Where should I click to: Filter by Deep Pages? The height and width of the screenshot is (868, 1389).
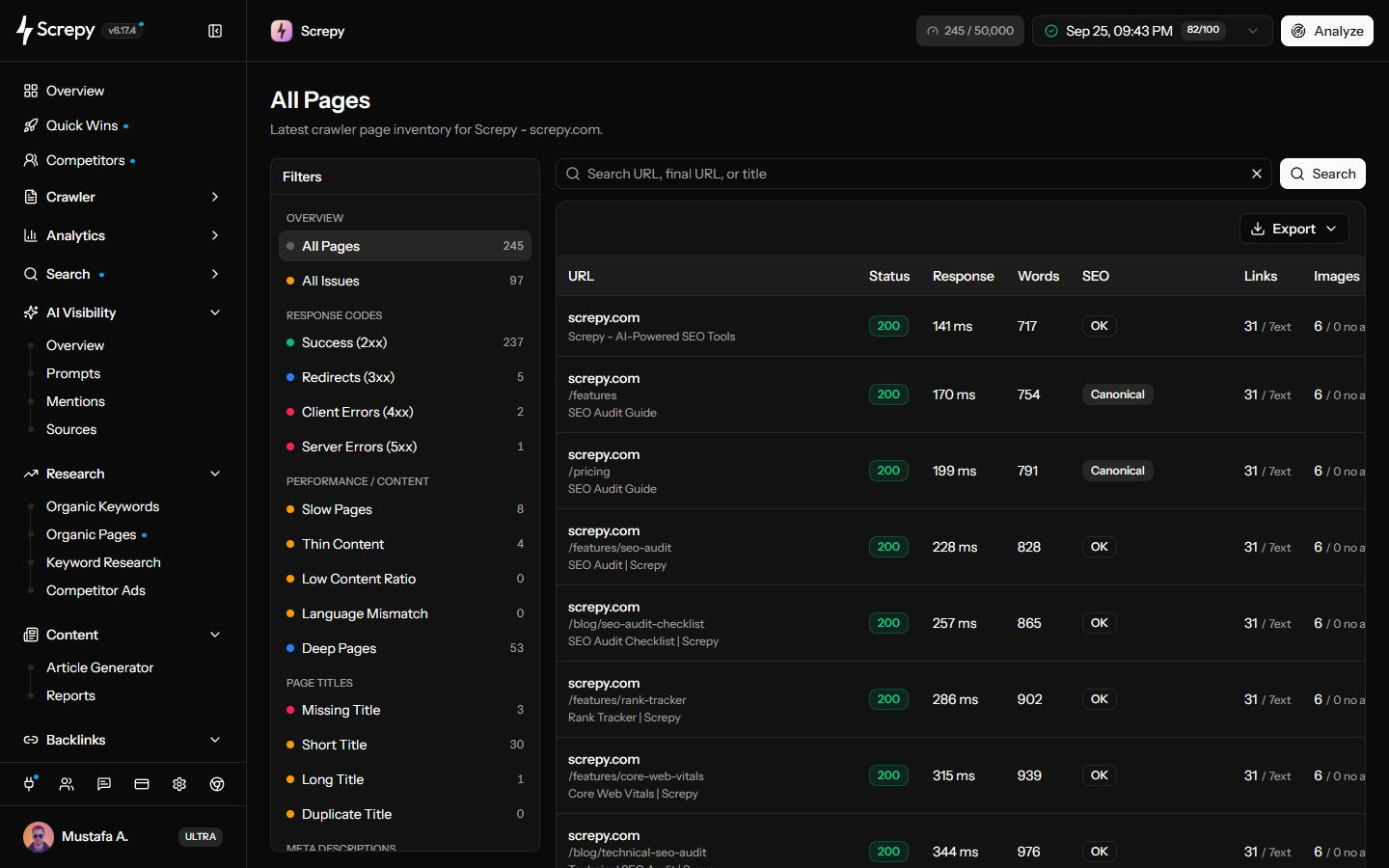tap(405, 648)
